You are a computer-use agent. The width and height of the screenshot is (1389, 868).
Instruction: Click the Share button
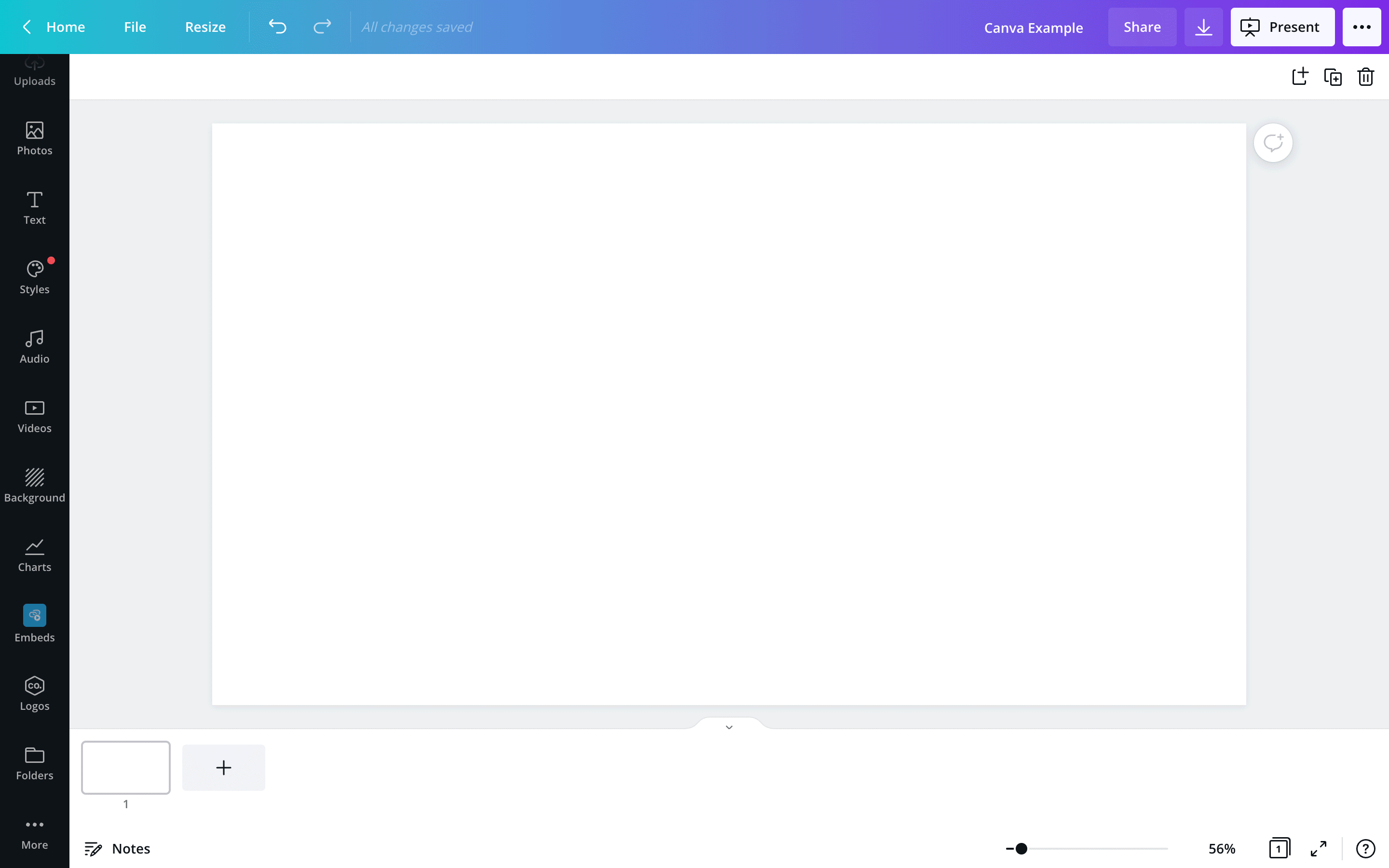point(1142,27)
